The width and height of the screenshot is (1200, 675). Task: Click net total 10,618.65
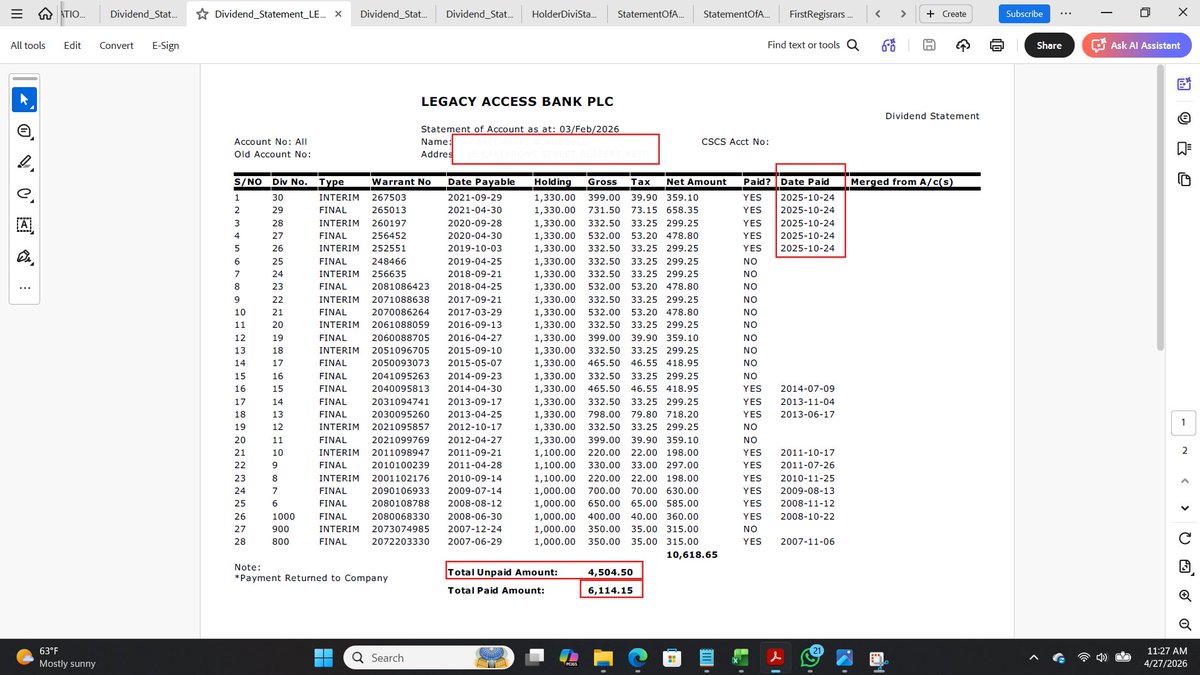[x=692, y=554]
